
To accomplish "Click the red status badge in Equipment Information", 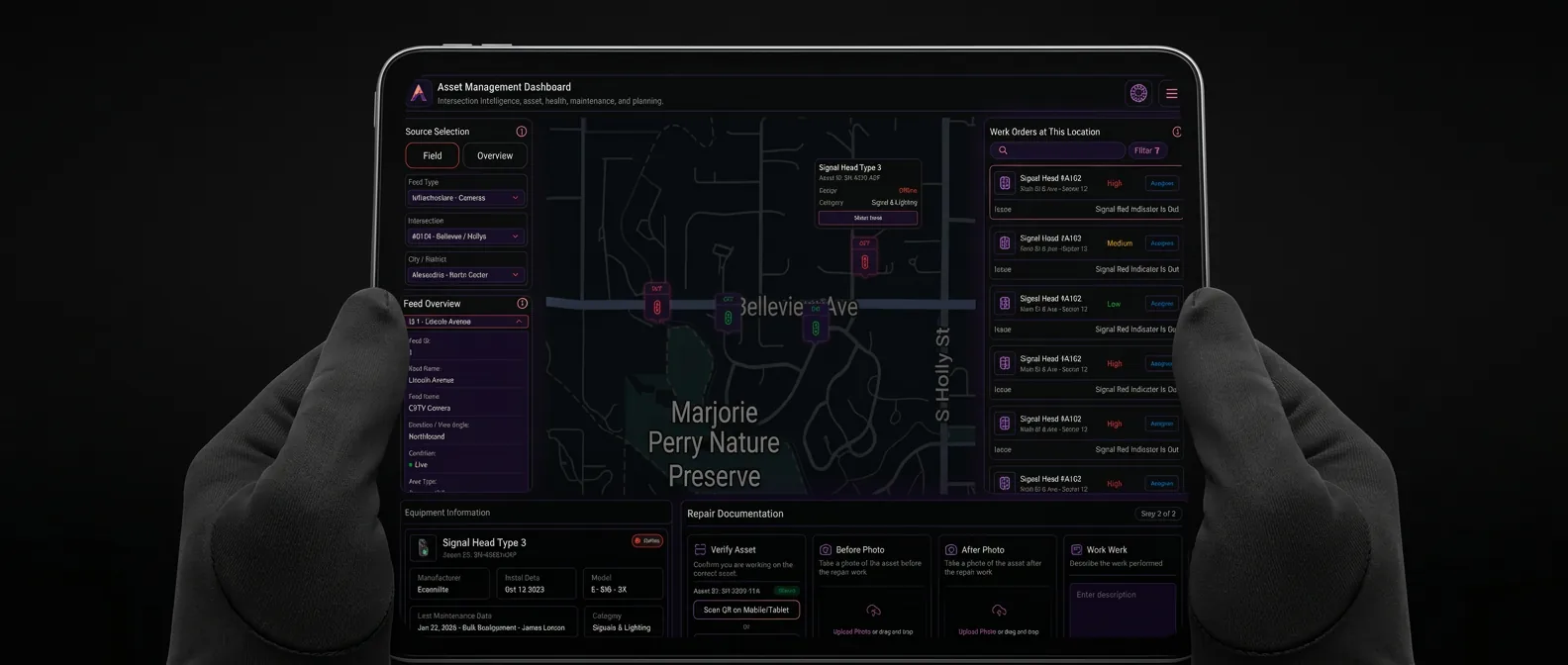I will pyautogui.click(x=647, y=541).
